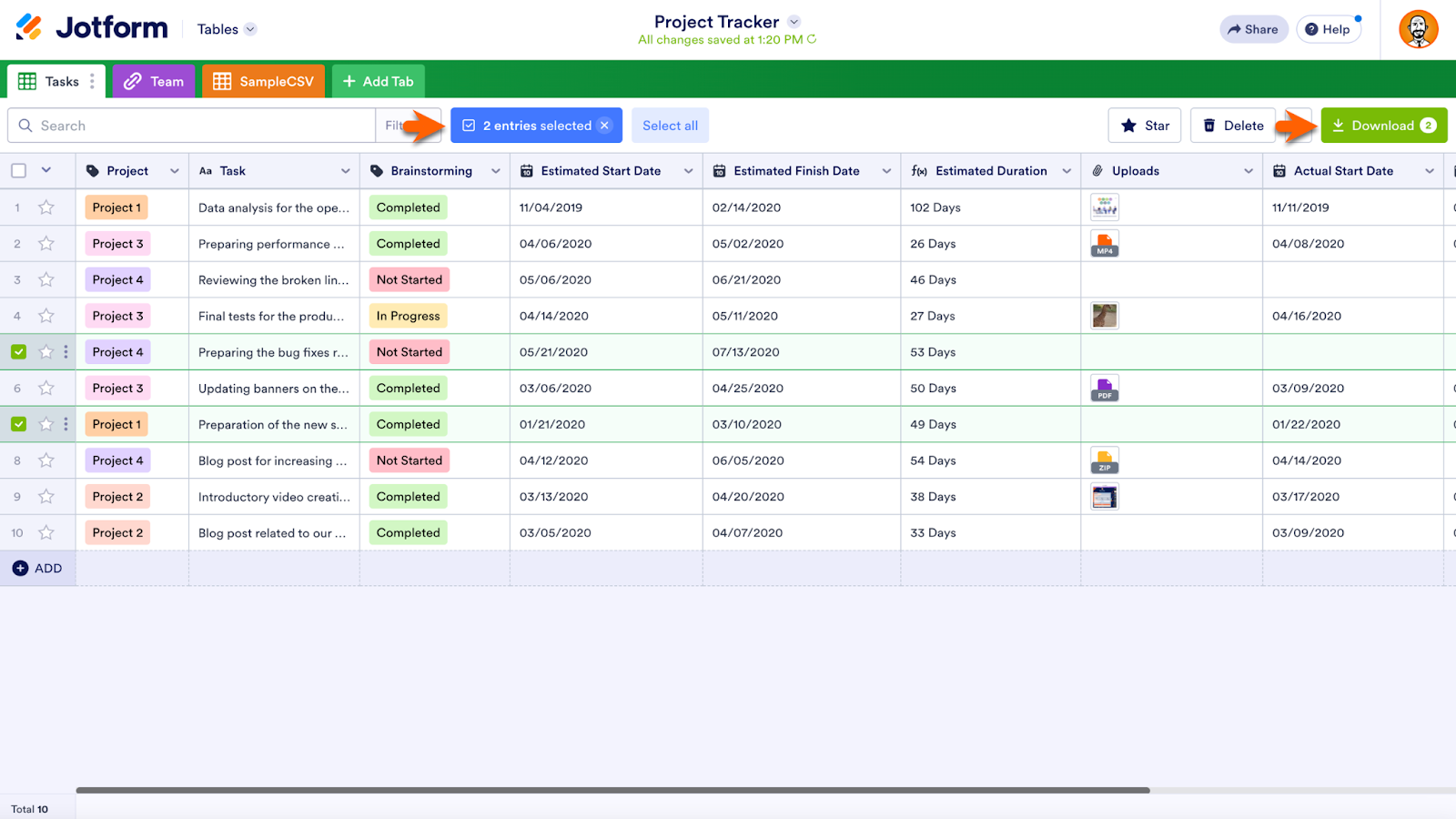This screenshot has height=819, width=1456.
Task: Star row 2 Preparing performance task
Action: (46, 244)
